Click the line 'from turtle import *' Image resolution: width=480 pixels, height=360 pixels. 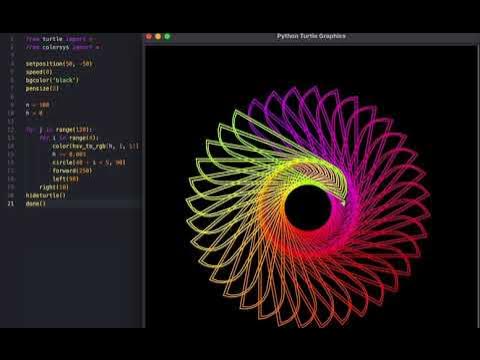coord(60,39)
